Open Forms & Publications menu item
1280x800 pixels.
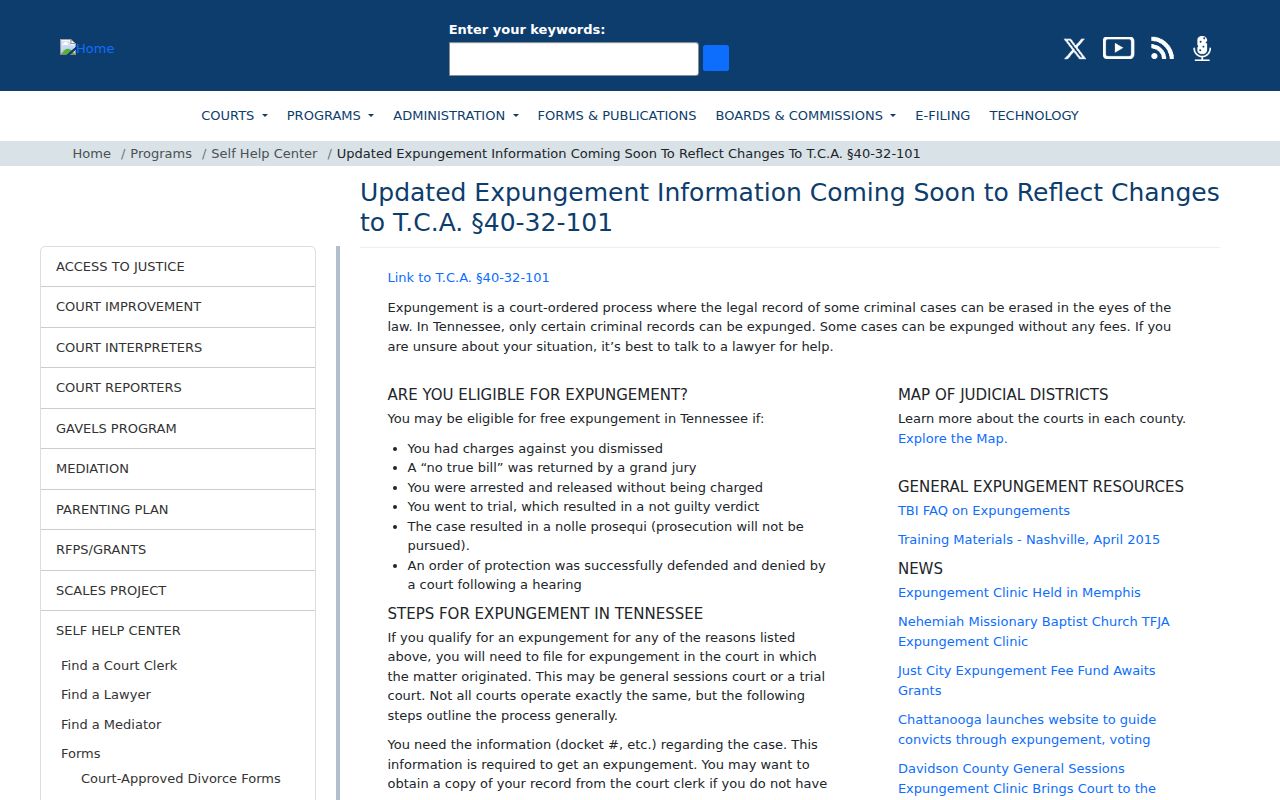pyautogui.click(x=617, y=115)
